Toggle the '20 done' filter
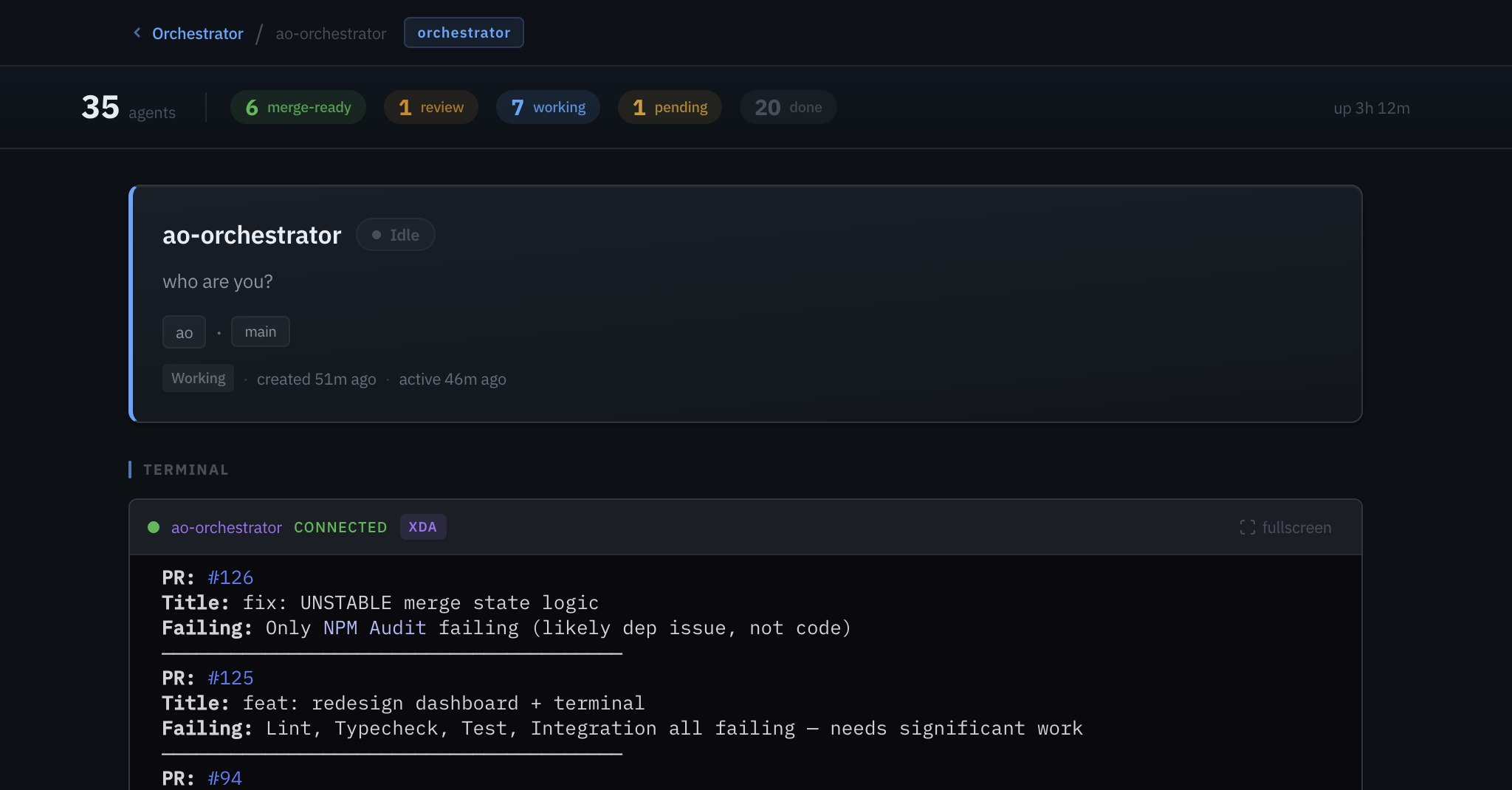 point(787,107)
